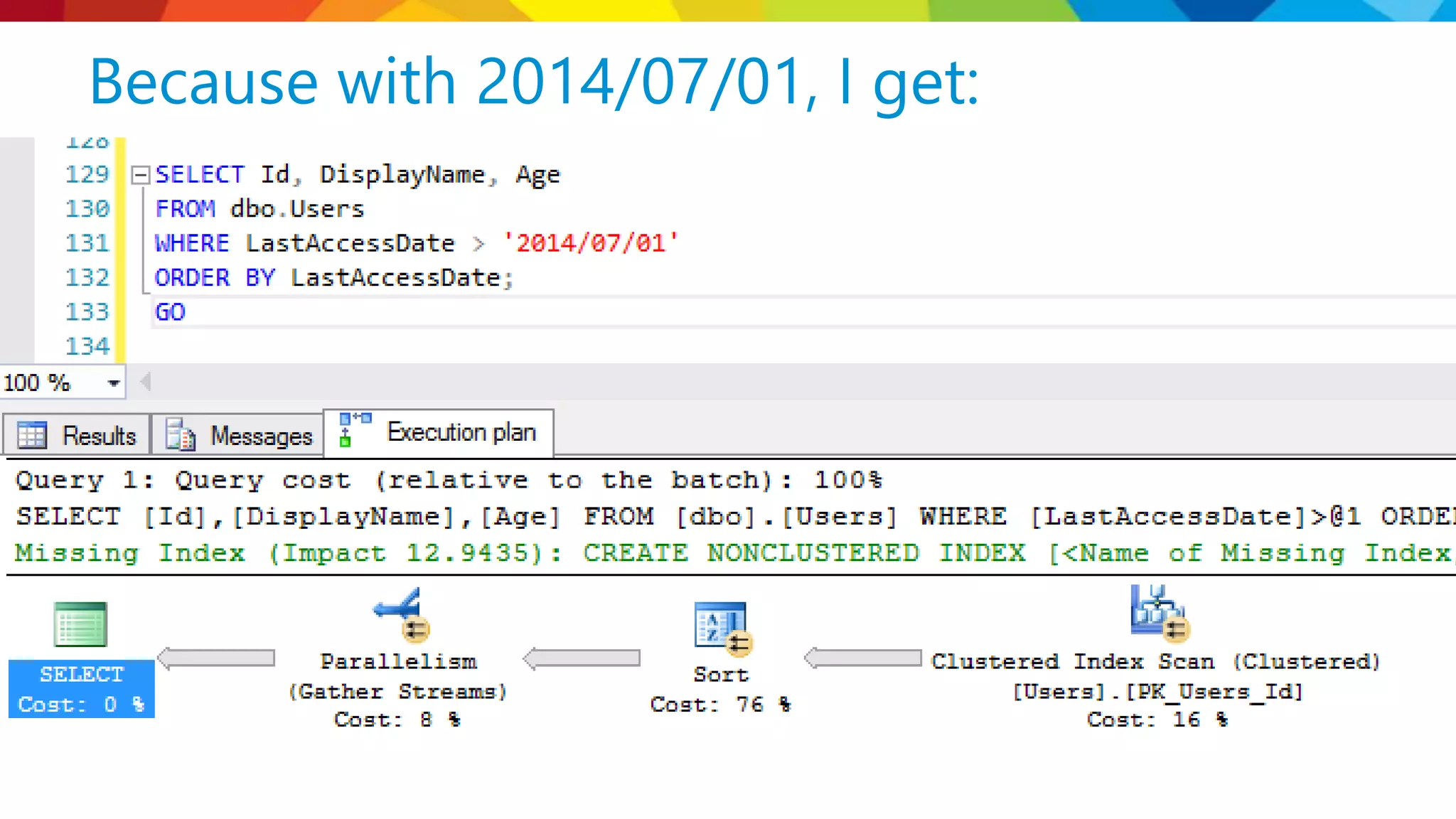Click the SELECT operator icon
The height and width of the screenshot is (819, 1456).
tap(80, 624)
